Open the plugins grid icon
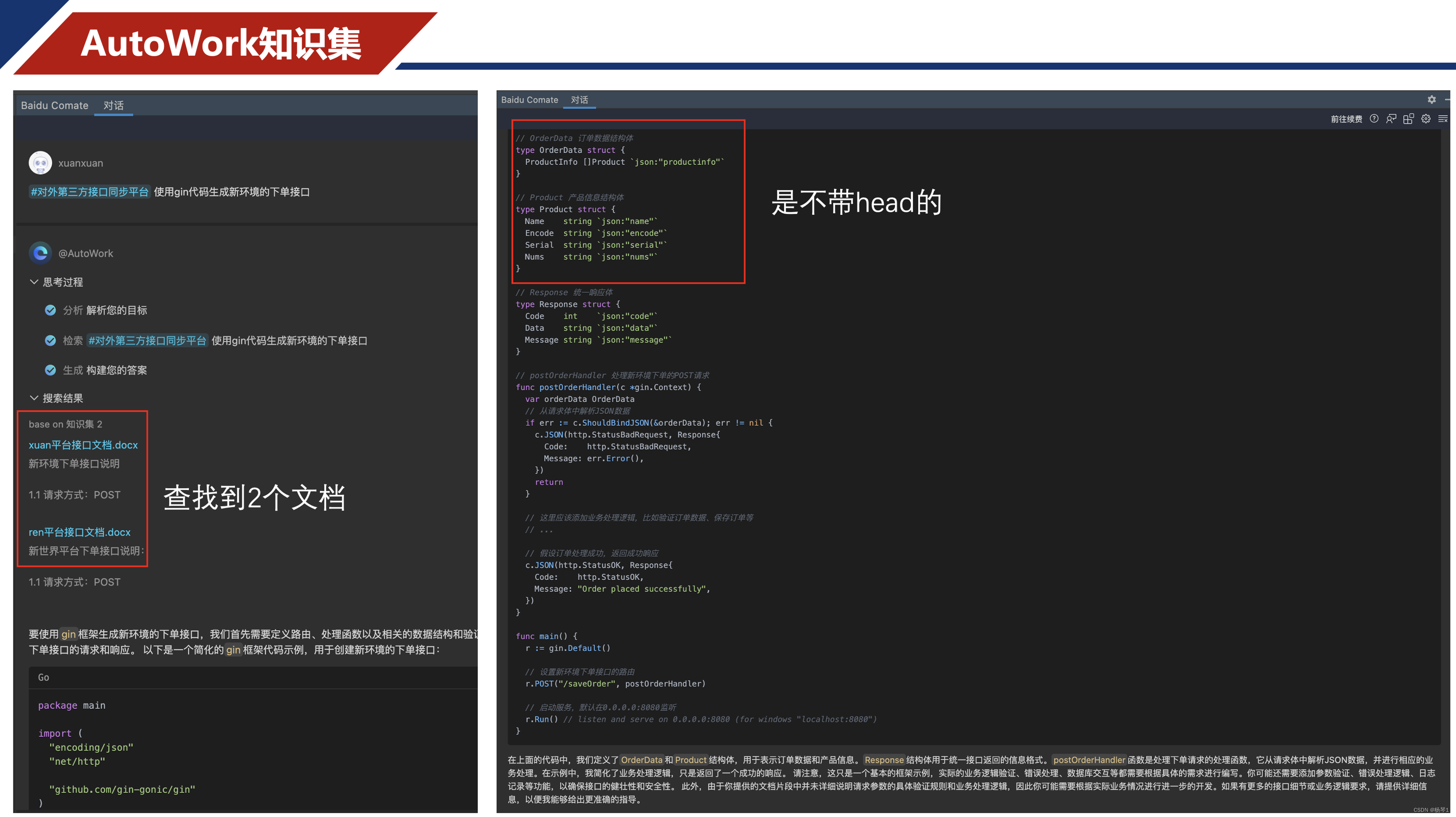The image size is (1456, 817). 1409,119
